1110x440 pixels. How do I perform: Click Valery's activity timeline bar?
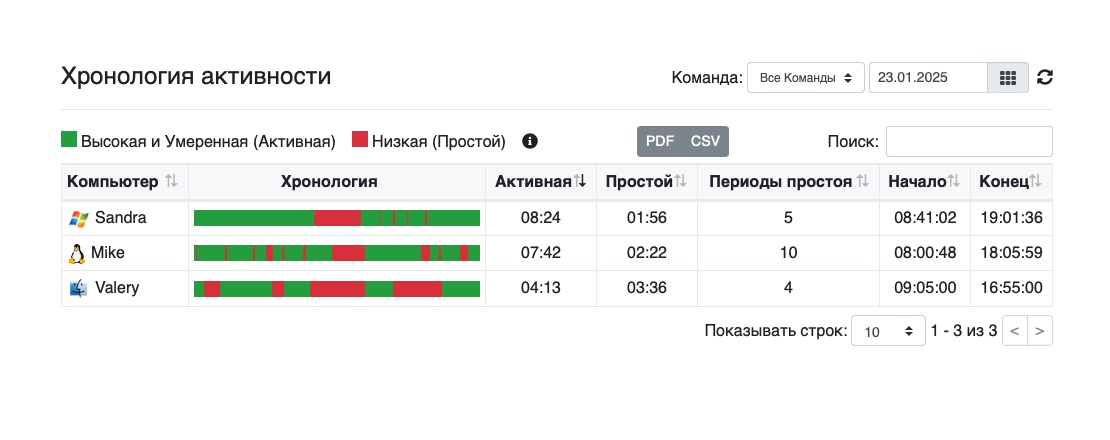[x=337, y=289]
